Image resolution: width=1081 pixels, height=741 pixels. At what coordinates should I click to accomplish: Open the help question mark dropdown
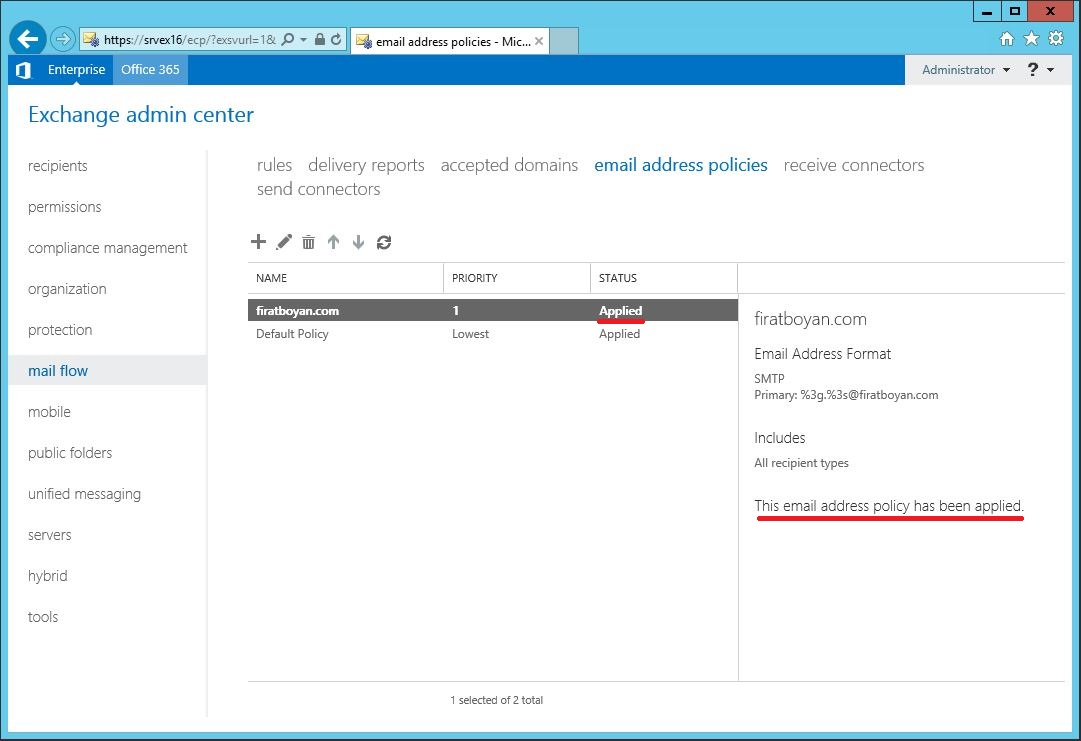pos(1040,70)
